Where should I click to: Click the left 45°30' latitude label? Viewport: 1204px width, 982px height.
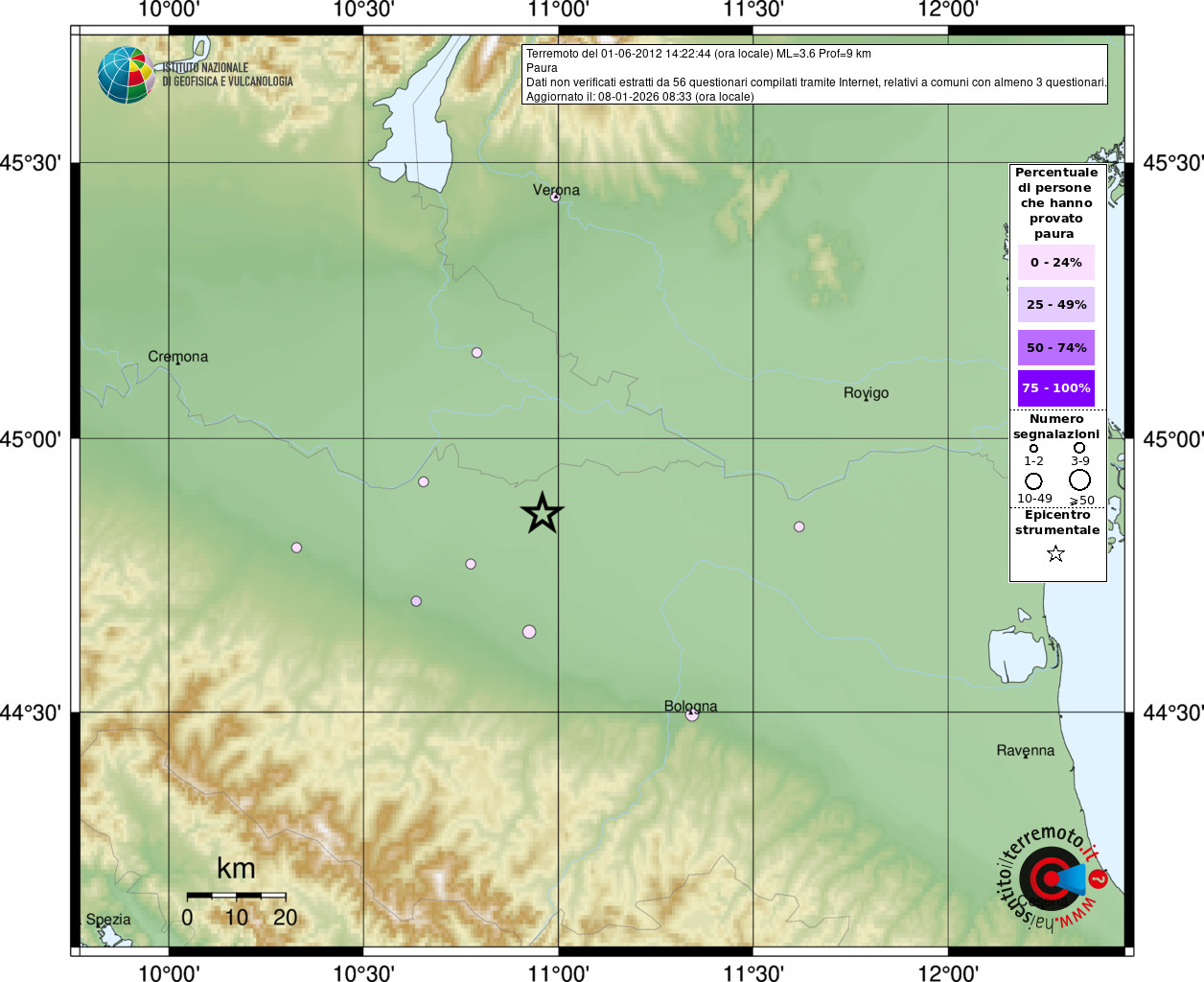click(x=31, y=163)
